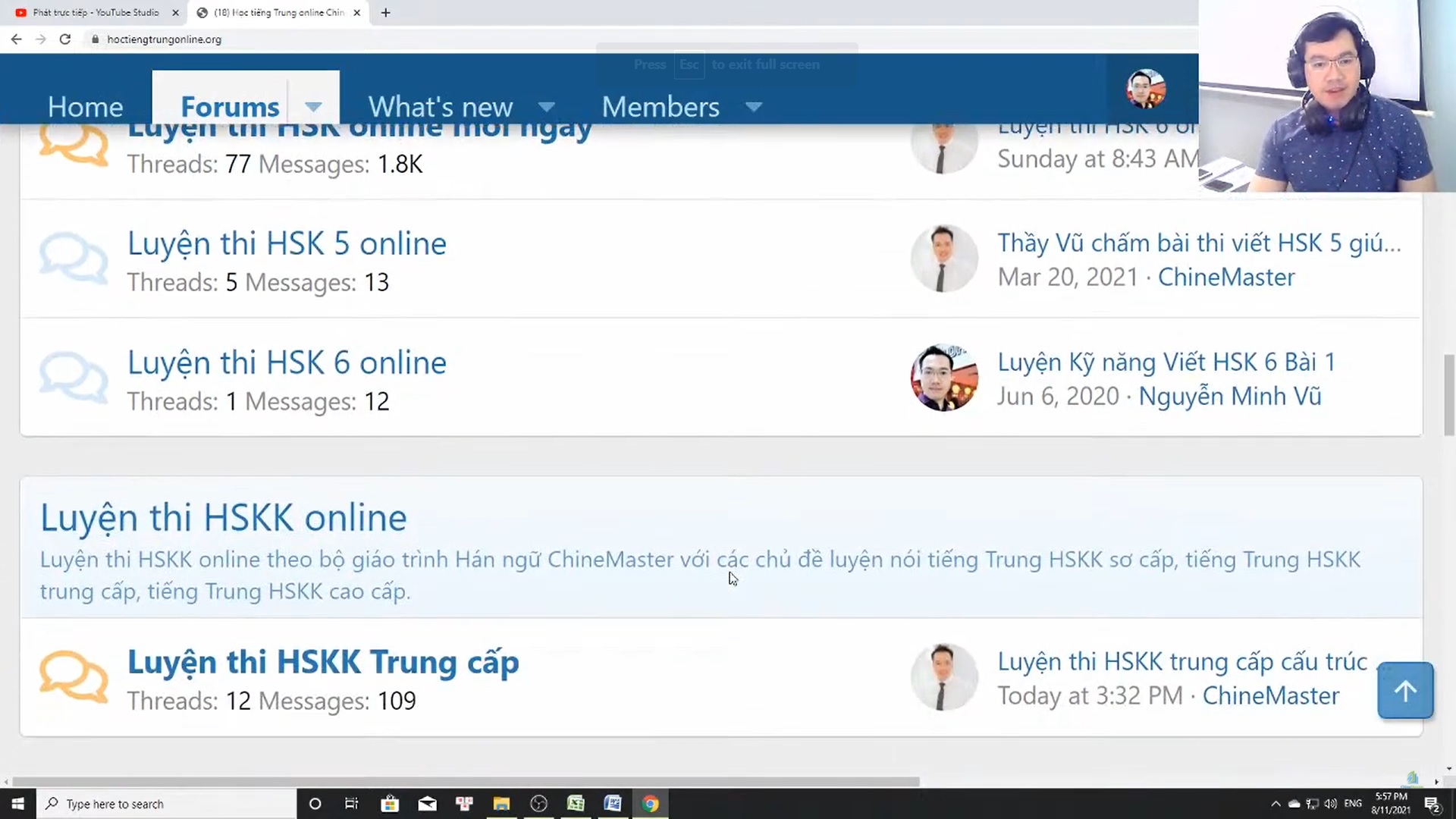This screenshot has width=1456, height=819.
Task: Open the Word icon in the taskbar
Action: click(x=613, y=804)
